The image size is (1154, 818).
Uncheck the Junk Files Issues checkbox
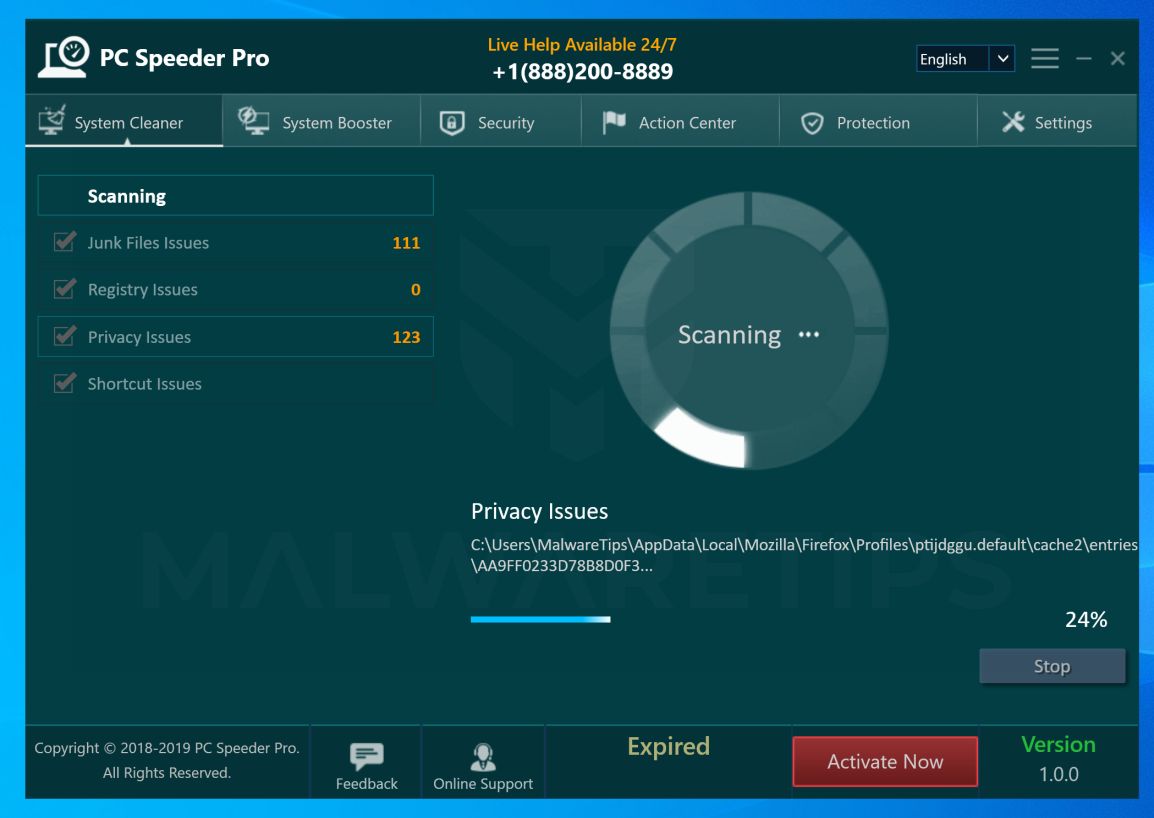coord(65,241)
